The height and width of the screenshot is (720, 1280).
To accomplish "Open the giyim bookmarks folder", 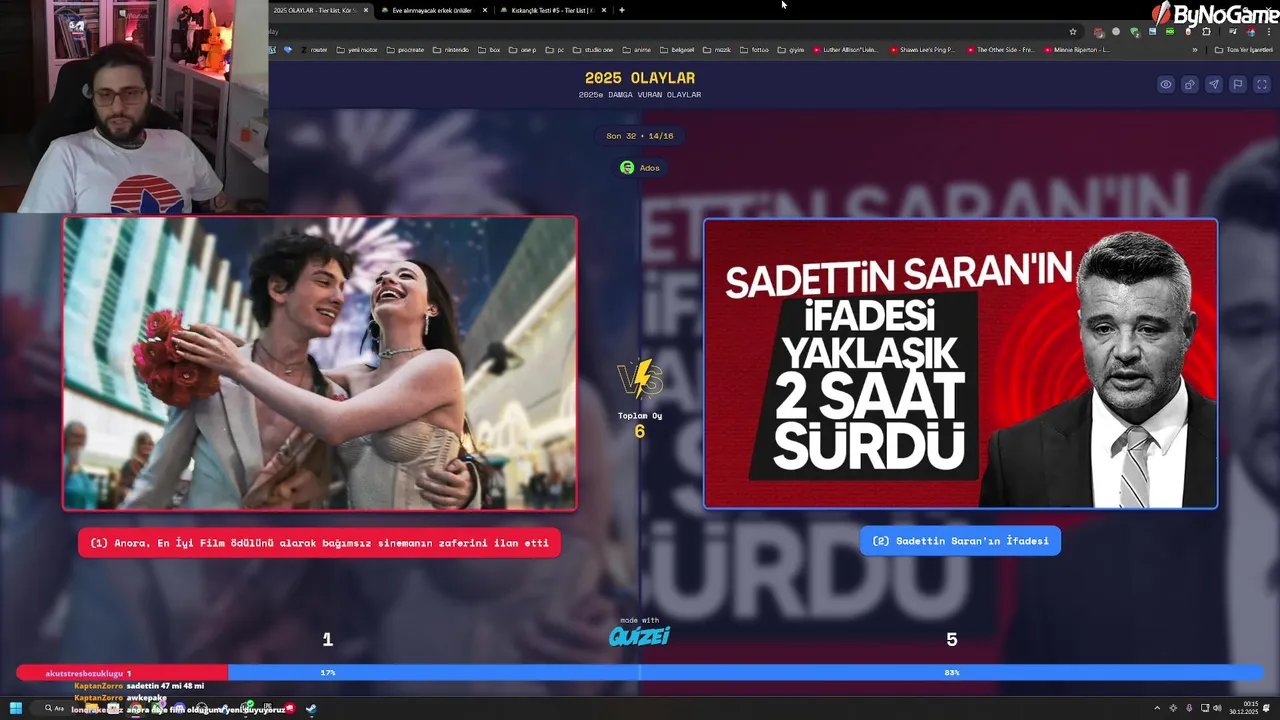I will [x=791, y=49].
